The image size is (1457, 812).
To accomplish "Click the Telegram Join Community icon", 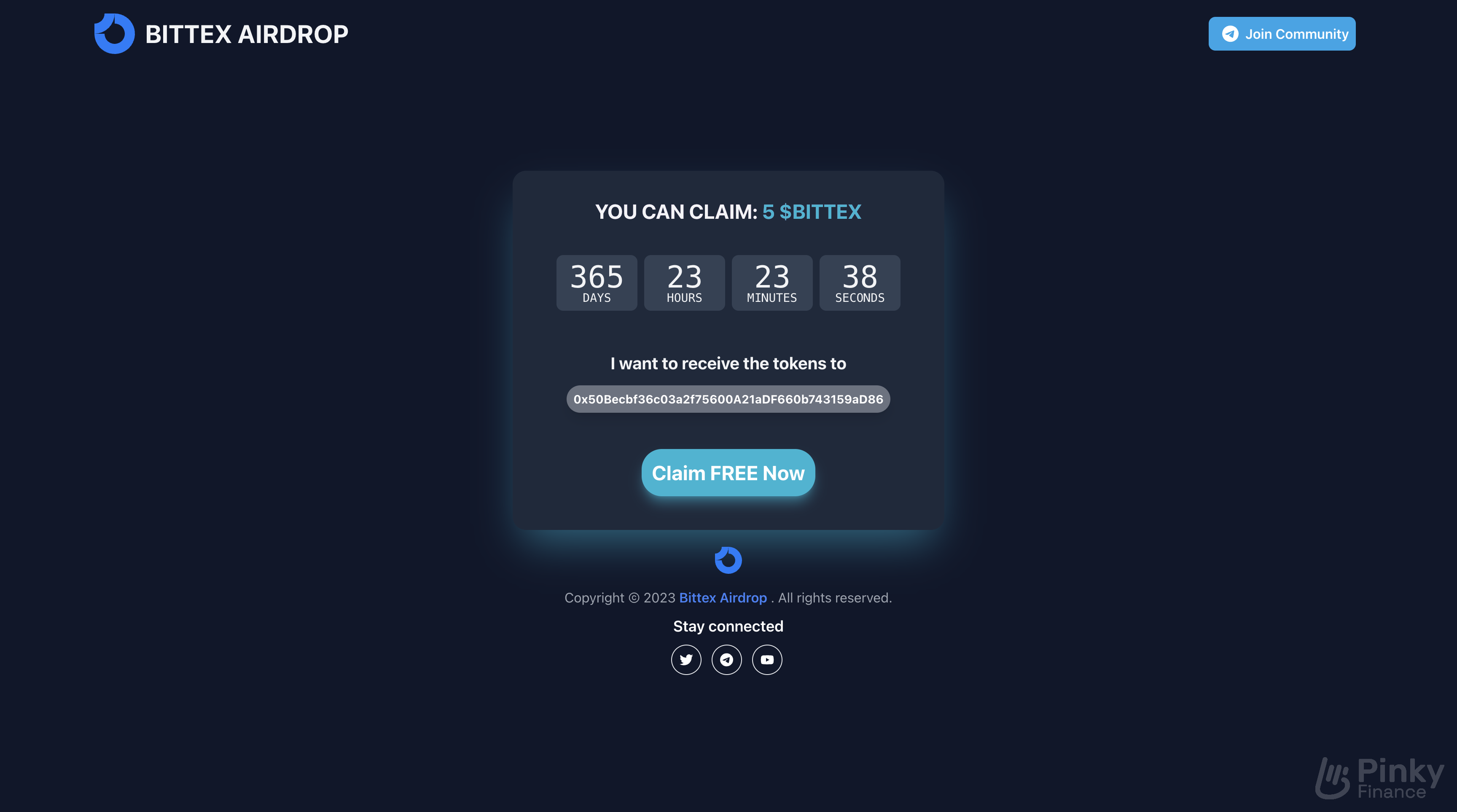I will [x=1229, y=33].
